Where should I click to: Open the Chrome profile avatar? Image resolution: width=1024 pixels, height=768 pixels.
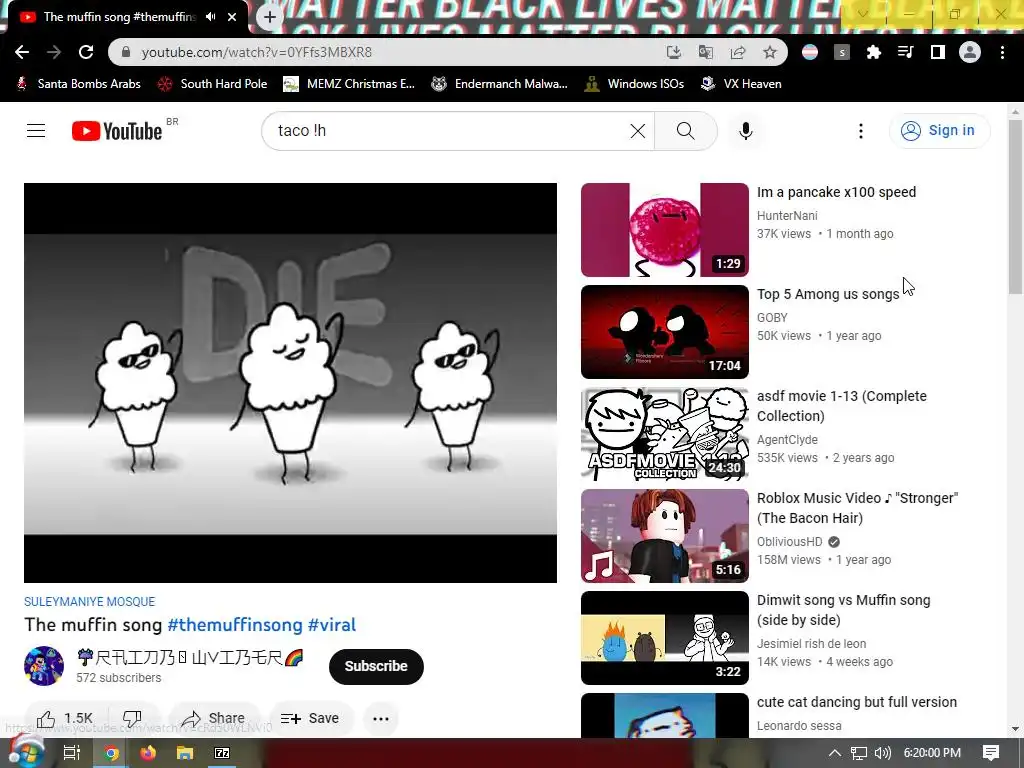pyautogui.click(x=970, y=52)
